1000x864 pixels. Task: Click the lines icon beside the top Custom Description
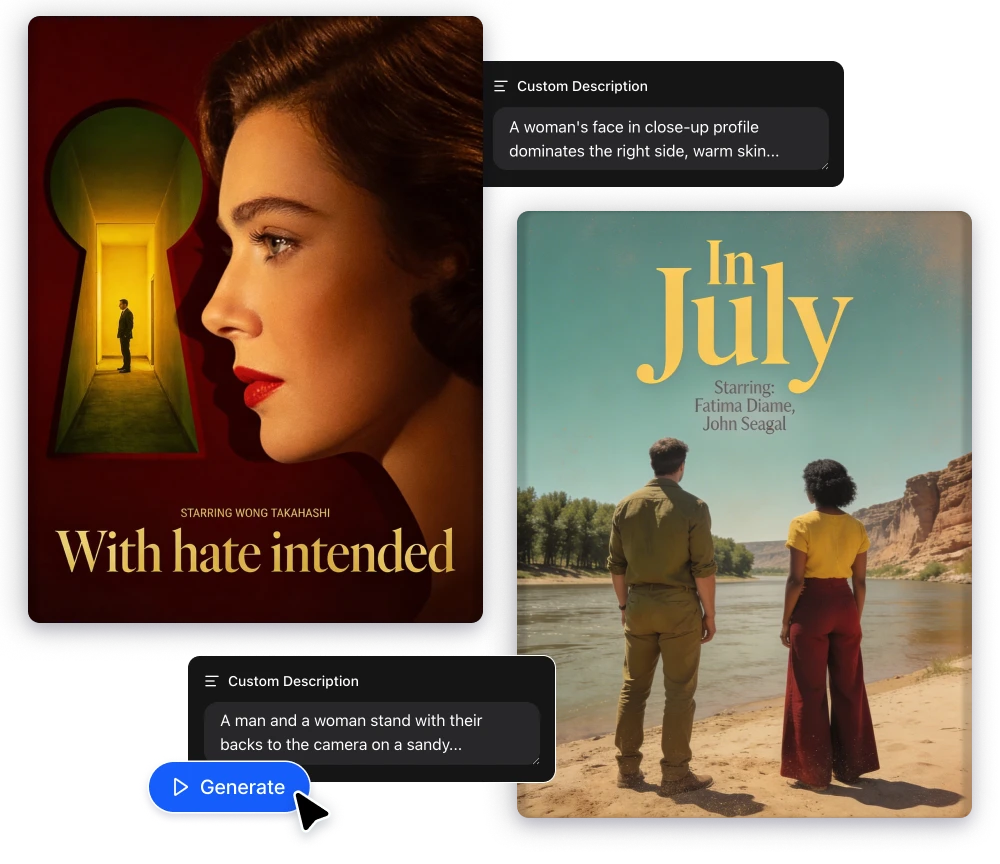501,87
